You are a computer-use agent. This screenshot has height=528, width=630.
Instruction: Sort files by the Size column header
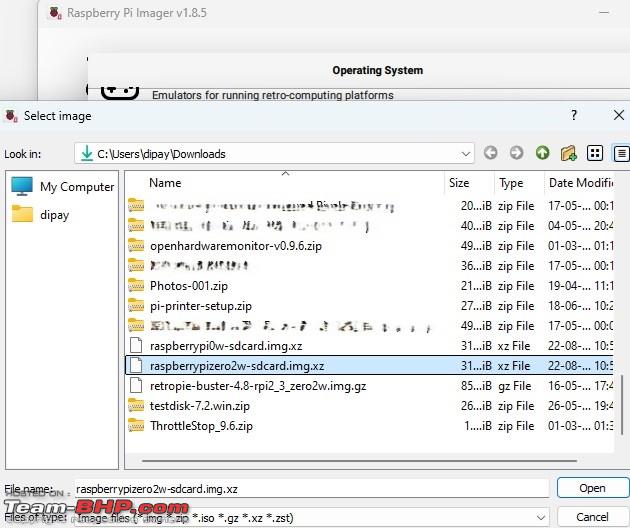[x=459, y=183]
